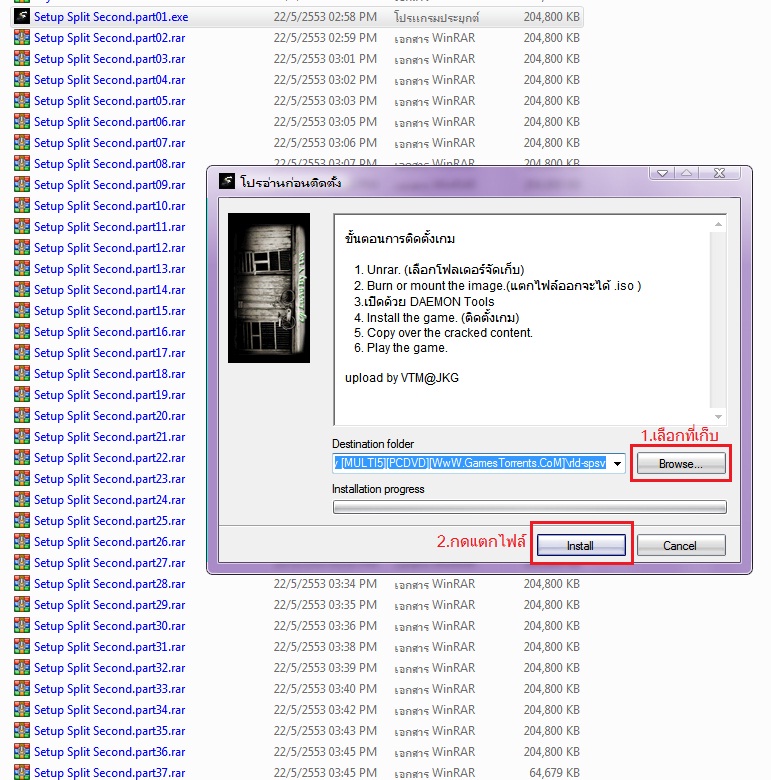
Task: Click the WinRAR icon for part07.rar
Action: tap(21, 142)
